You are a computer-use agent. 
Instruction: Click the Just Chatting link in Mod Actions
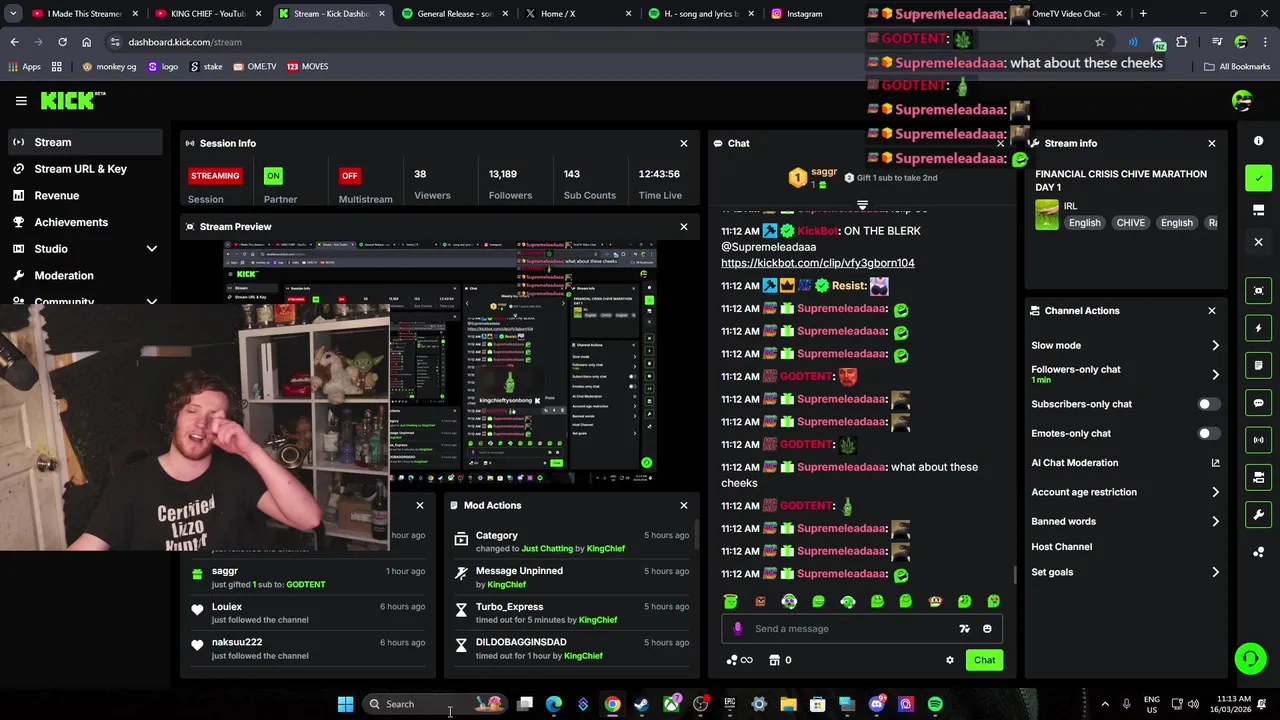tap(547, 549)
